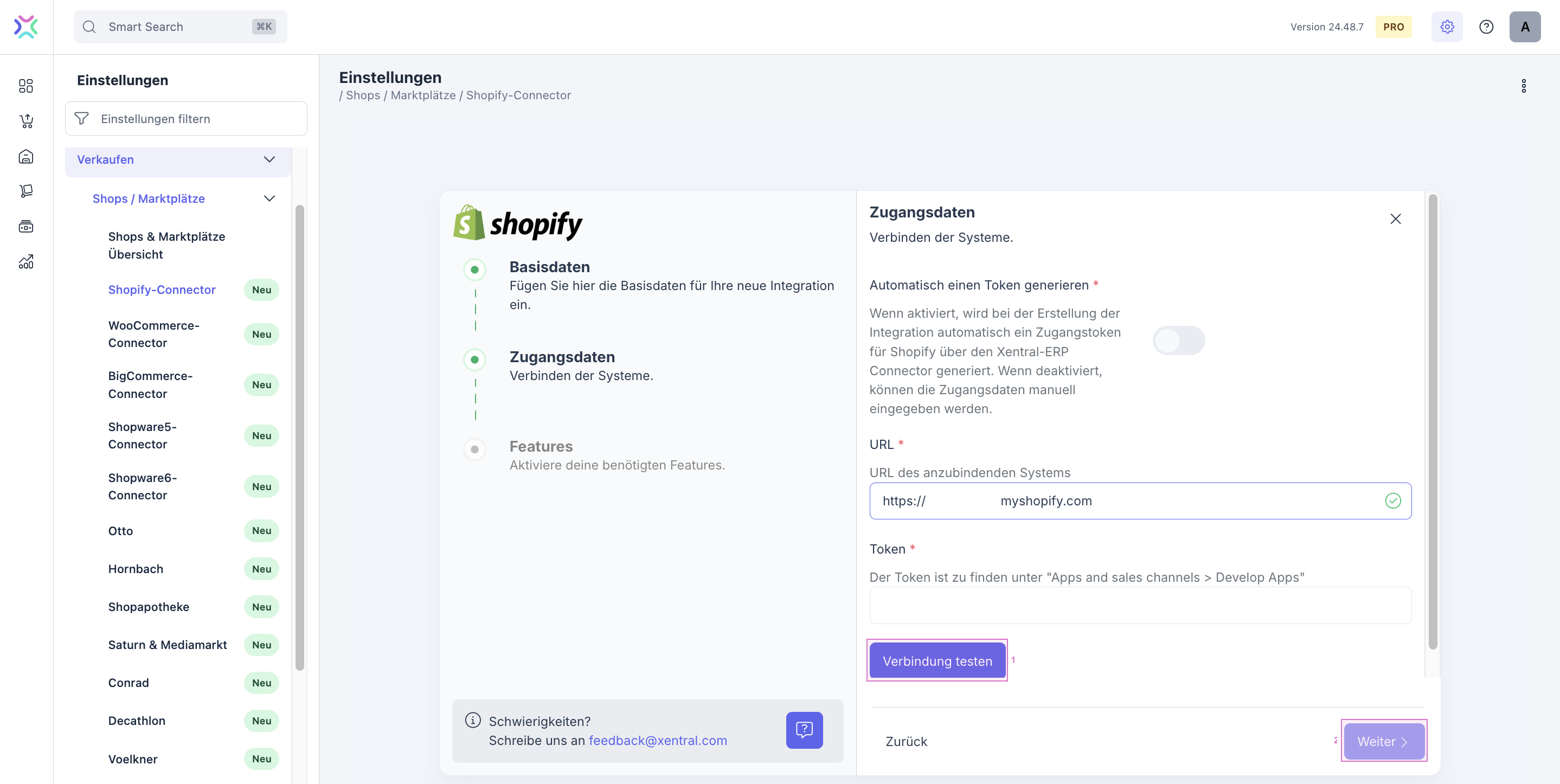Enable automatic token generation toggle
Viewport: 1560px width, 784px height.
tap(1178, 340)
